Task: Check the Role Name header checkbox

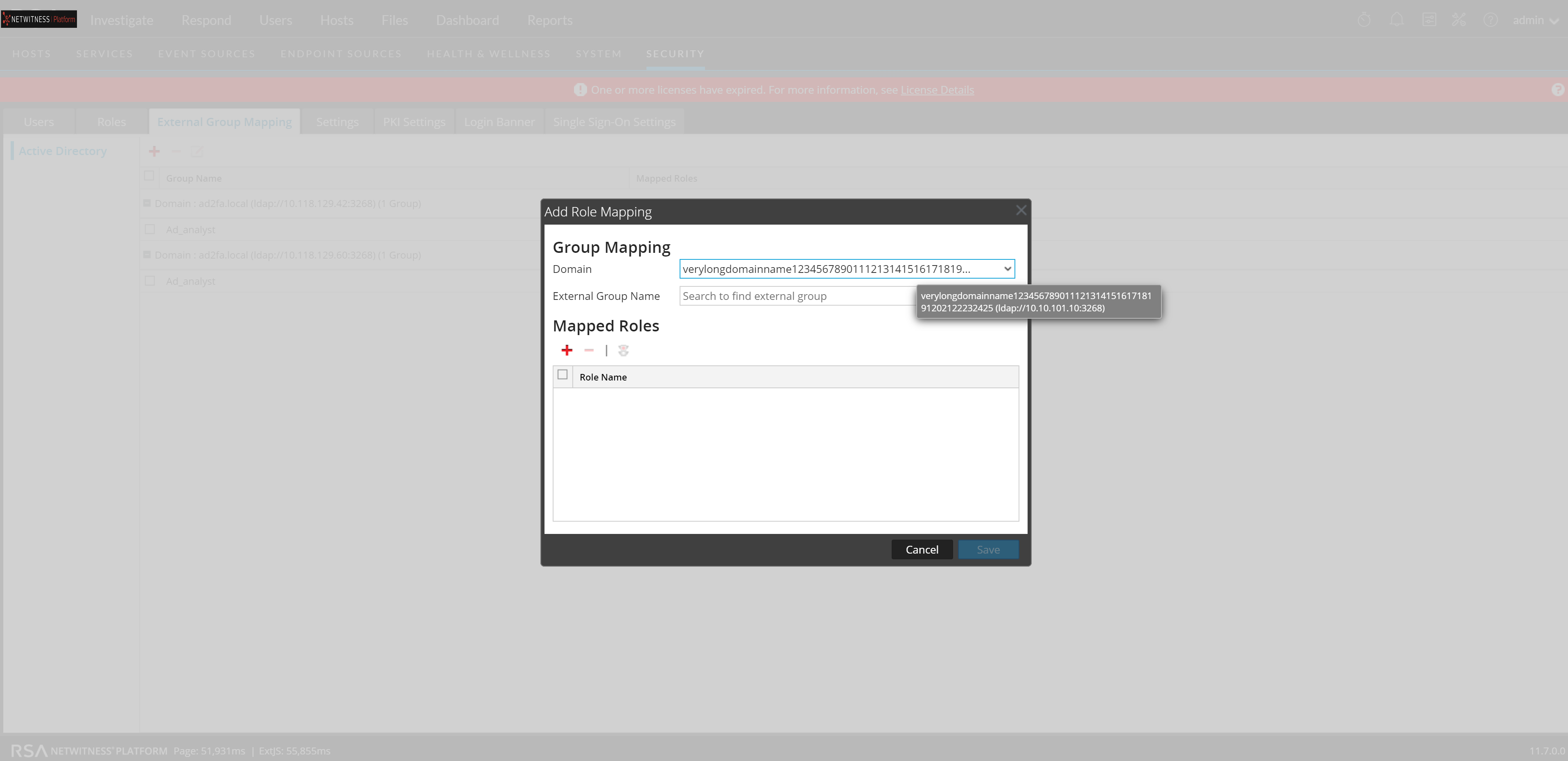Action: (x=563, y=375)
